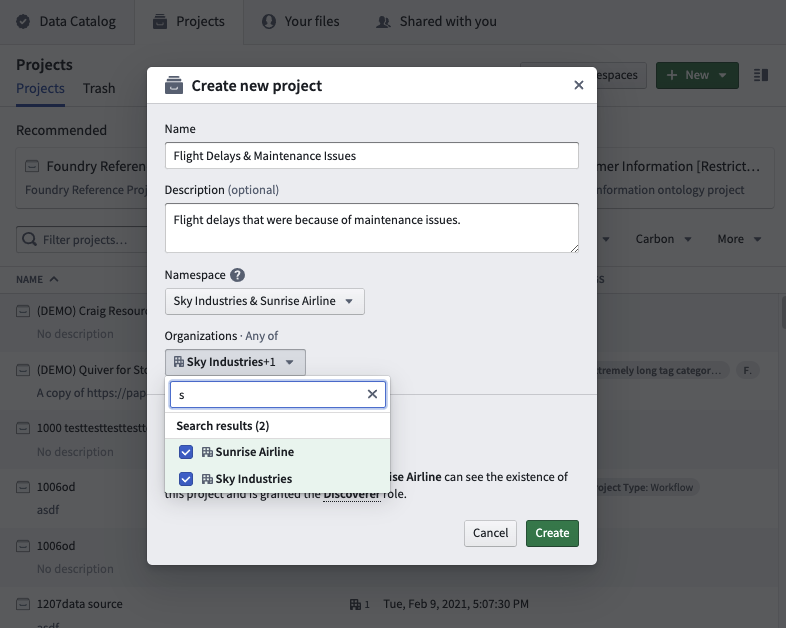Click the Customer Information recommended card

685,178
